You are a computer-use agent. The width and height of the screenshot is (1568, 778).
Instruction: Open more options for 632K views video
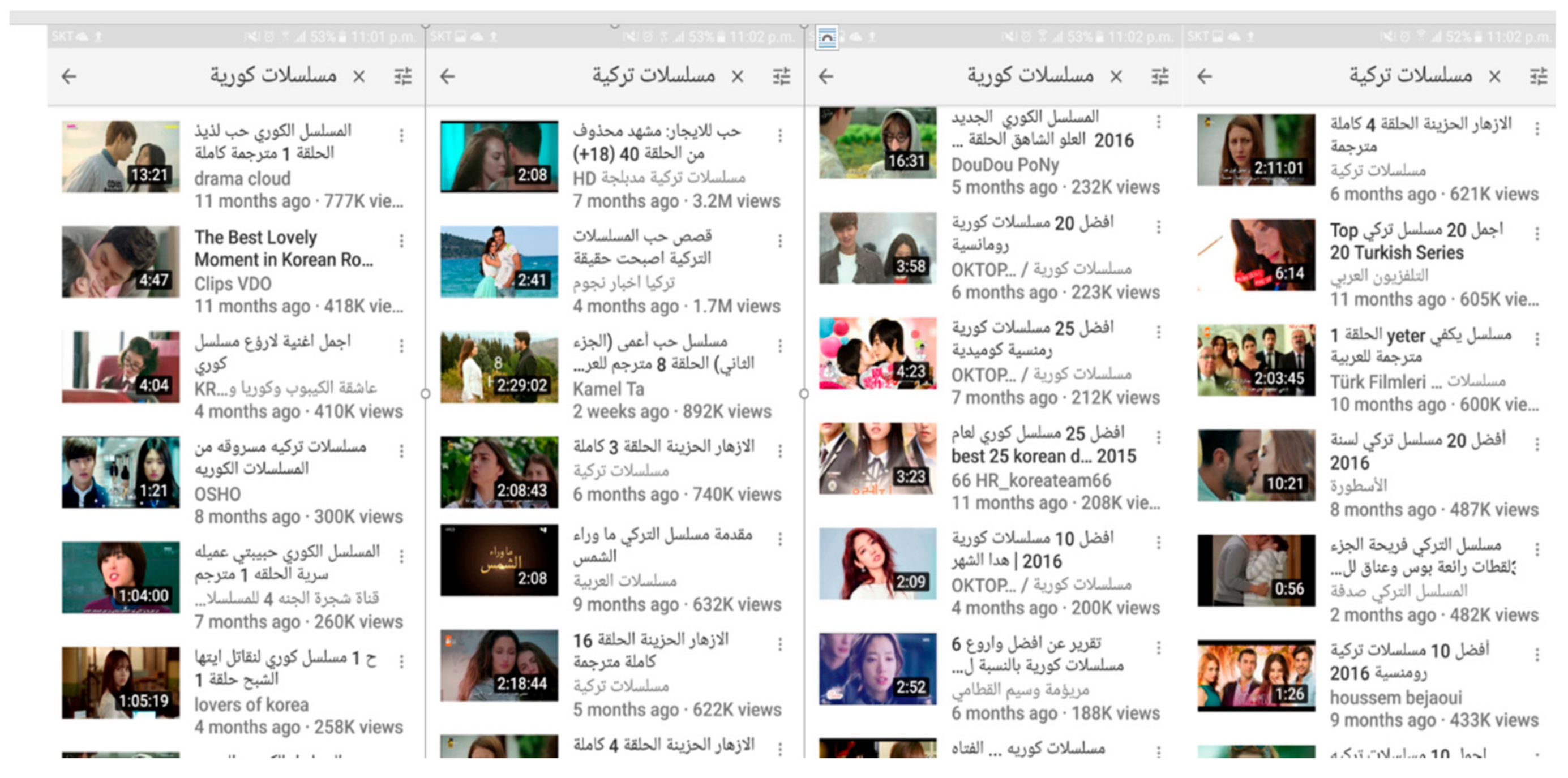click(781, 540)
